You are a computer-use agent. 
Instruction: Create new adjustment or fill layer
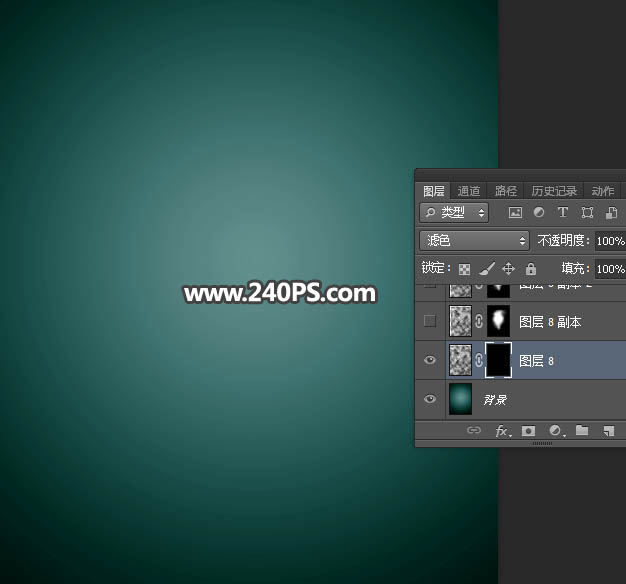tap(555, 431)
